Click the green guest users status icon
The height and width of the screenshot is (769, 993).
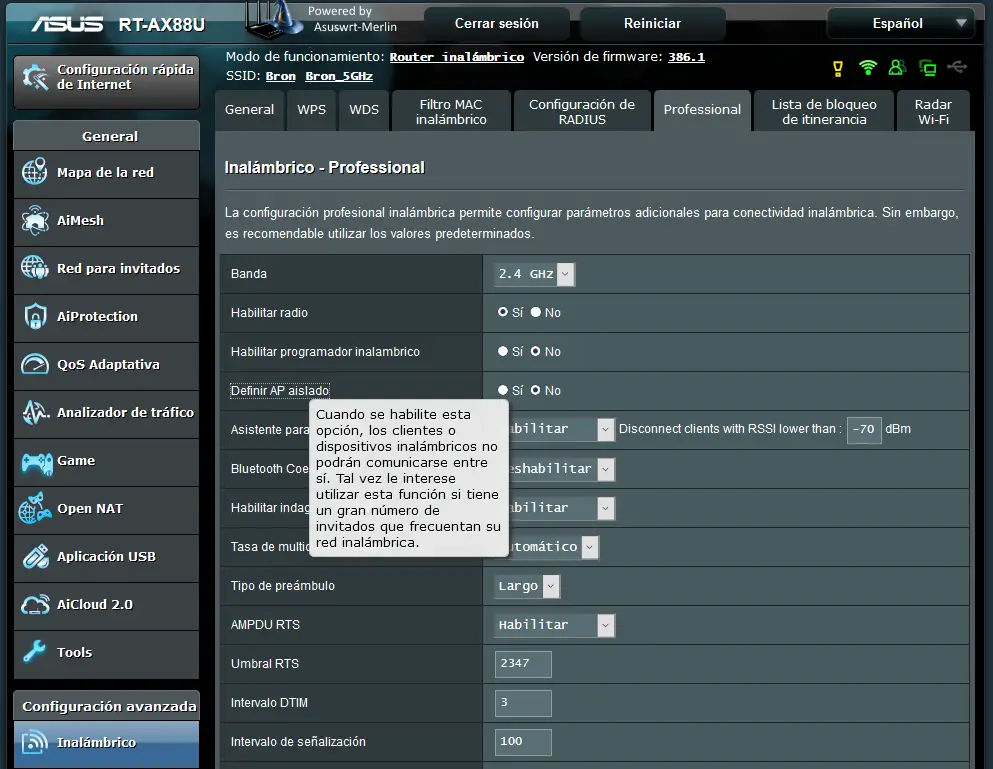pyautogui.click(x=897, y=67)
